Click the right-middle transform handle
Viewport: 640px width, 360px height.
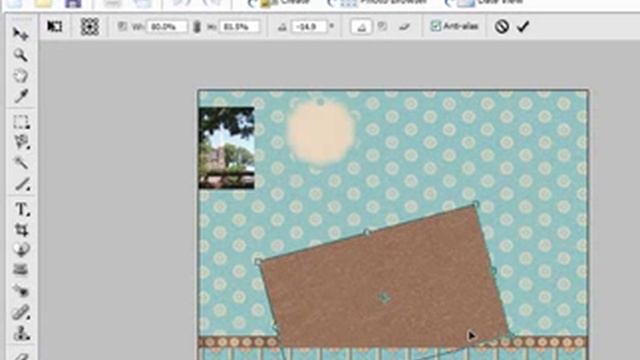click(x=493, y=270)
